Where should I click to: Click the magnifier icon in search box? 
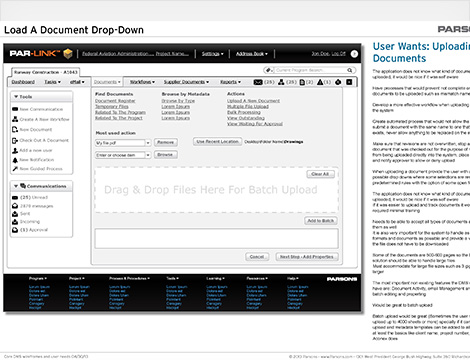click(x=350, y=70)
